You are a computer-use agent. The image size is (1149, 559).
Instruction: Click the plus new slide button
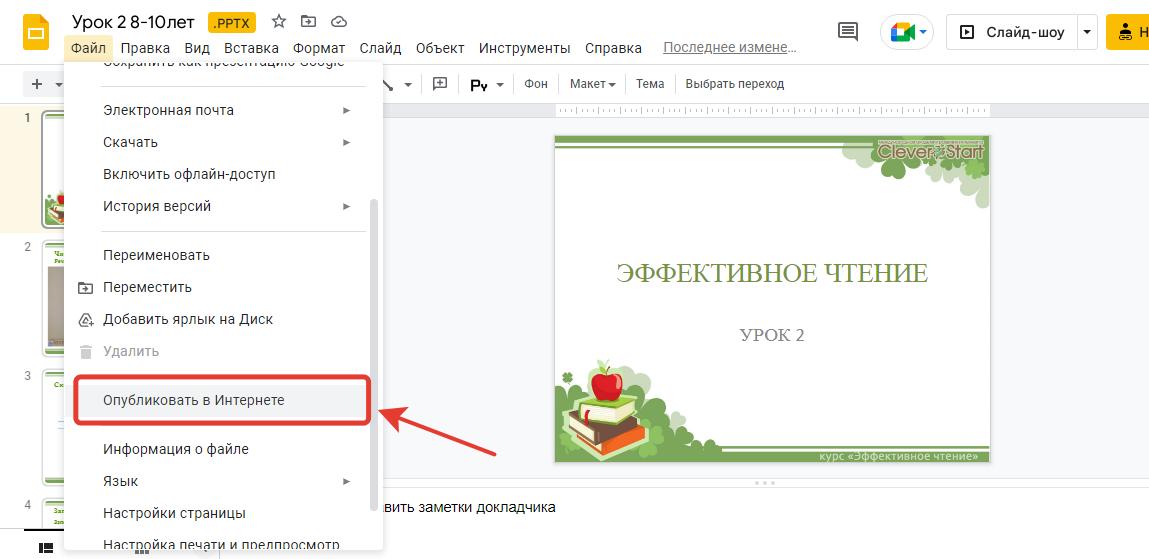(x=37, y=84)
